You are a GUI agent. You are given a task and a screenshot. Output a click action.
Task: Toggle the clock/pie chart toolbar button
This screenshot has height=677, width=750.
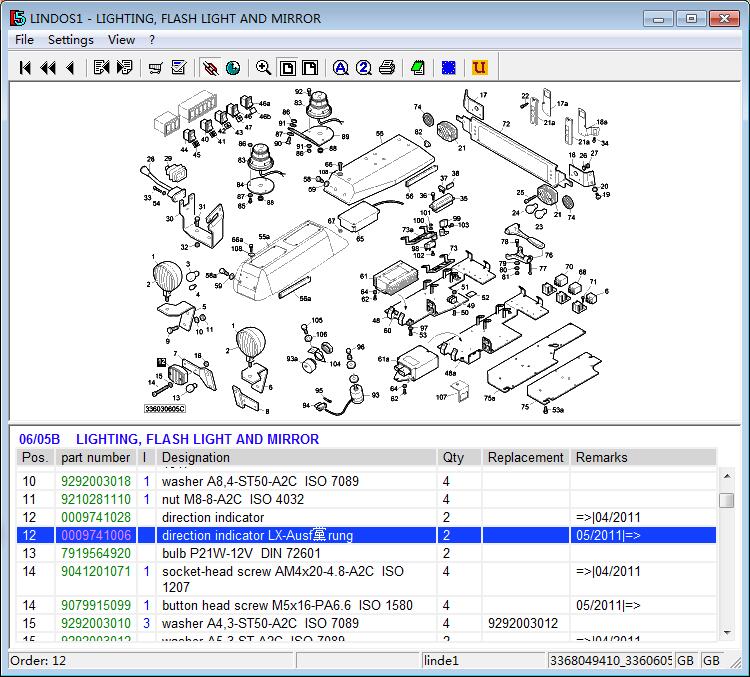click(x=233, y=68)
